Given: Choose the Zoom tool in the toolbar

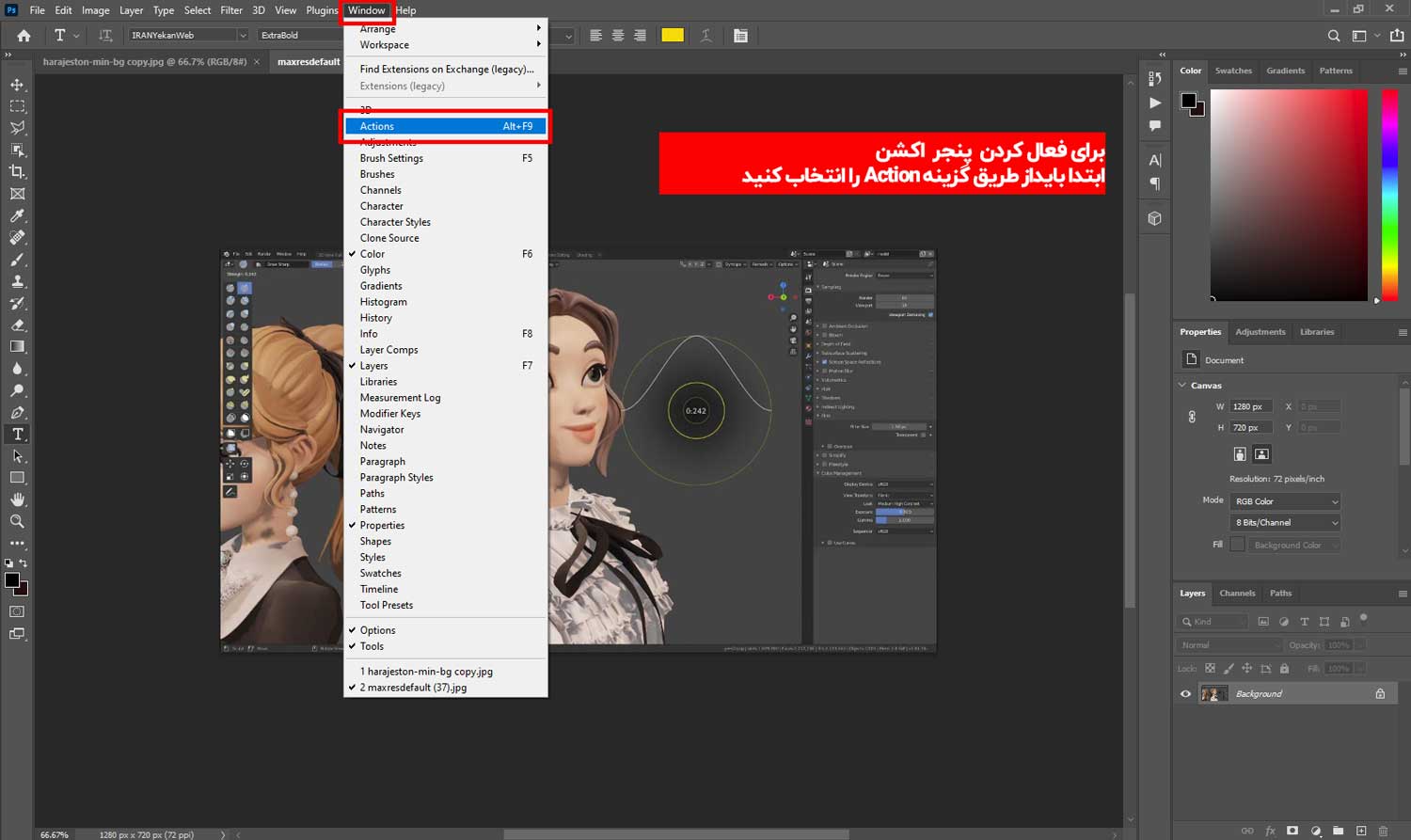Looking at the screenshot, I should point(17,521).
